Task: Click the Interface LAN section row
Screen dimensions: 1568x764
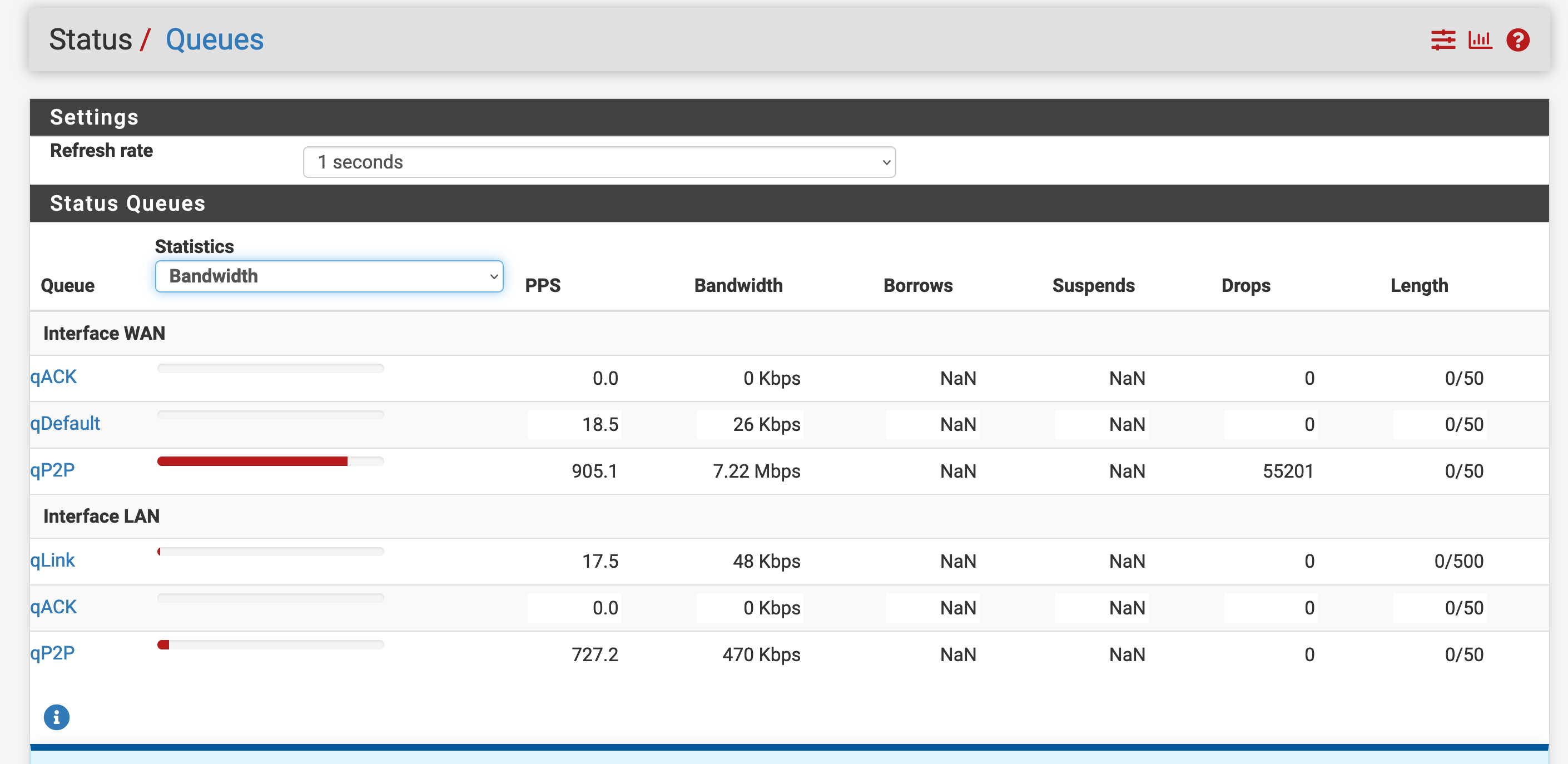Action: pos(102,516)
